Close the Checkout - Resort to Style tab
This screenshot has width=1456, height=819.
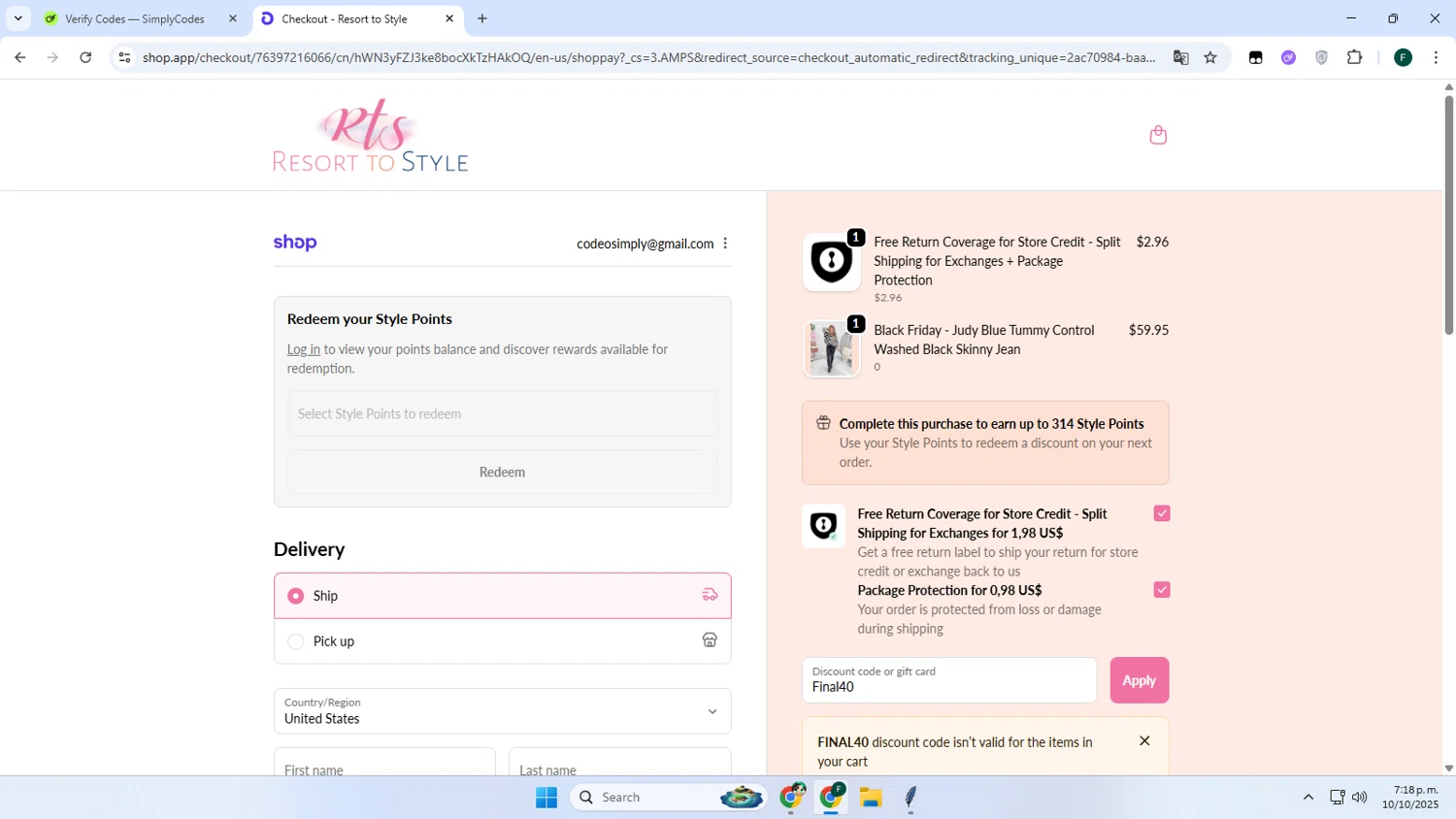click(449, 18)
